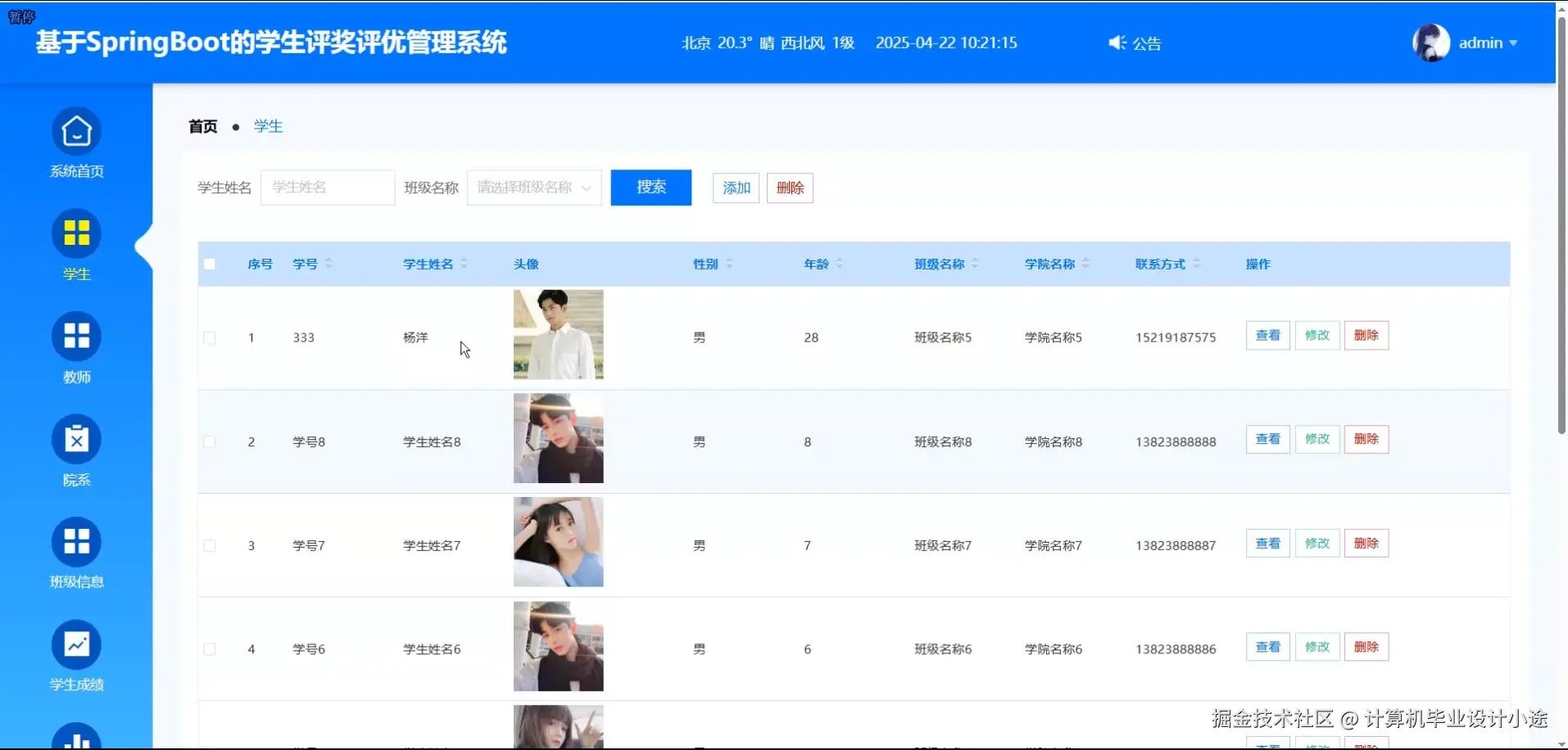
Task: Check the row for 学生姓名6
Action: 210,649
